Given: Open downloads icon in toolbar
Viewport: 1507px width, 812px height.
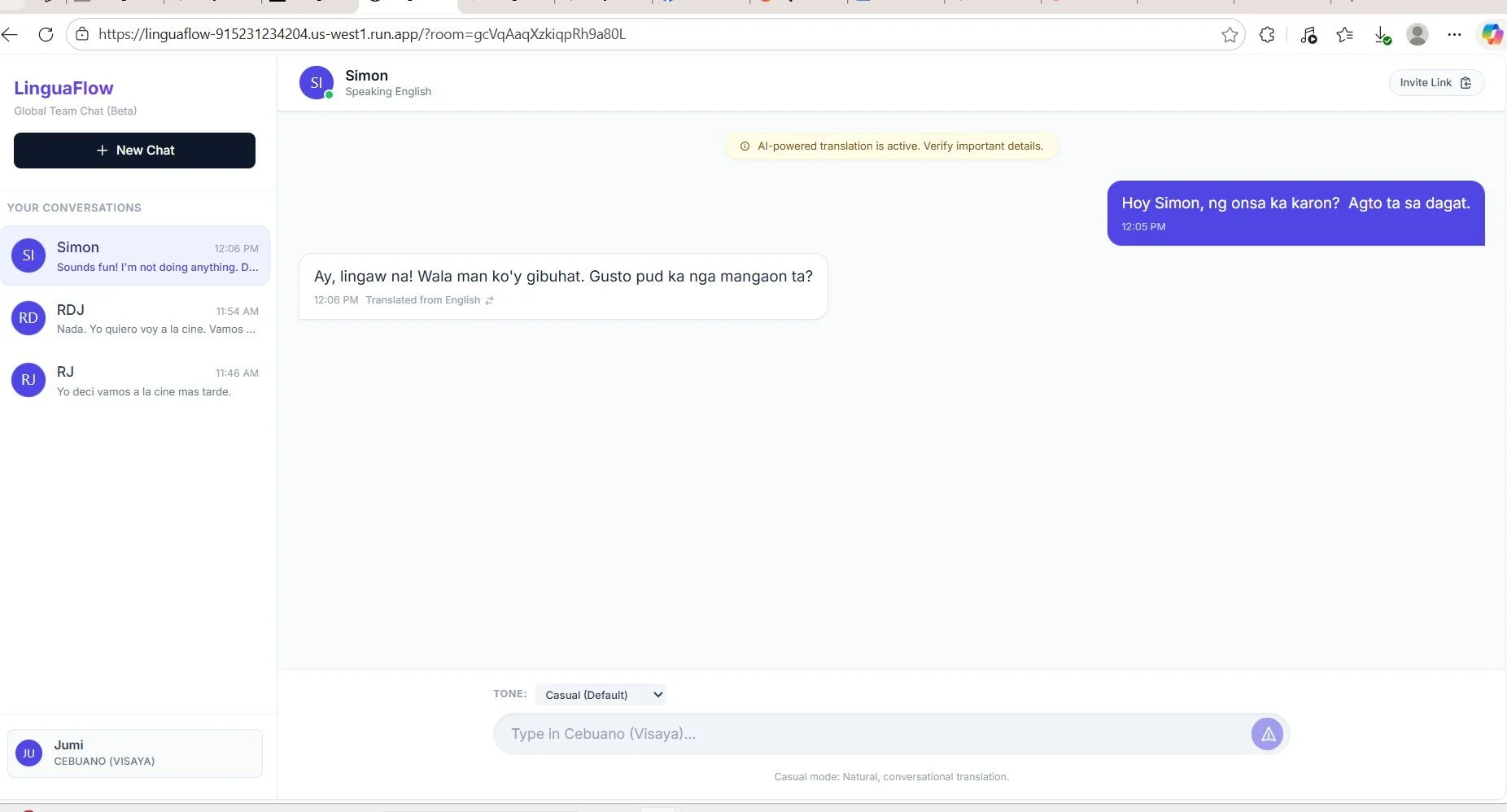Looking at the screenshot, I should [1383, 35].
